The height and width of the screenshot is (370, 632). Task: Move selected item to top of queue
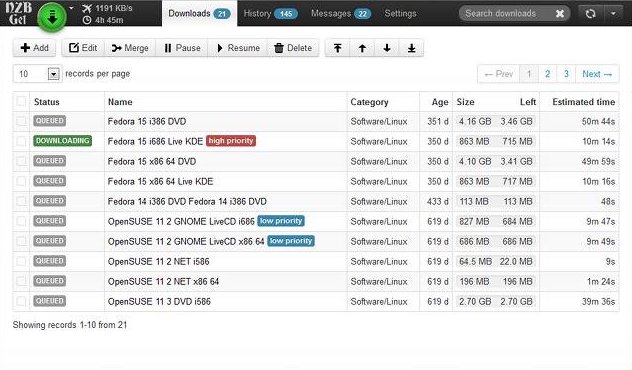(x=337, y=48)
